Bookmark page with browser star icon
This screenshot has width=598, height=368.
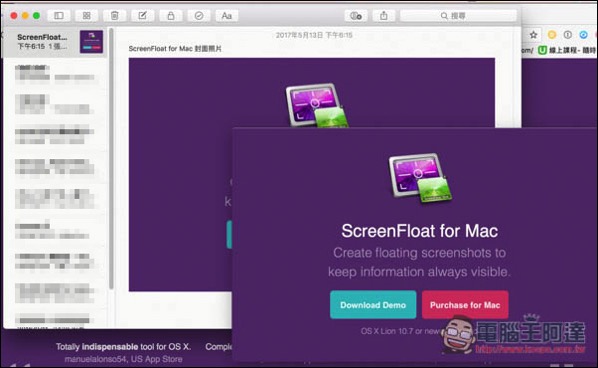(x=534, y=35)
